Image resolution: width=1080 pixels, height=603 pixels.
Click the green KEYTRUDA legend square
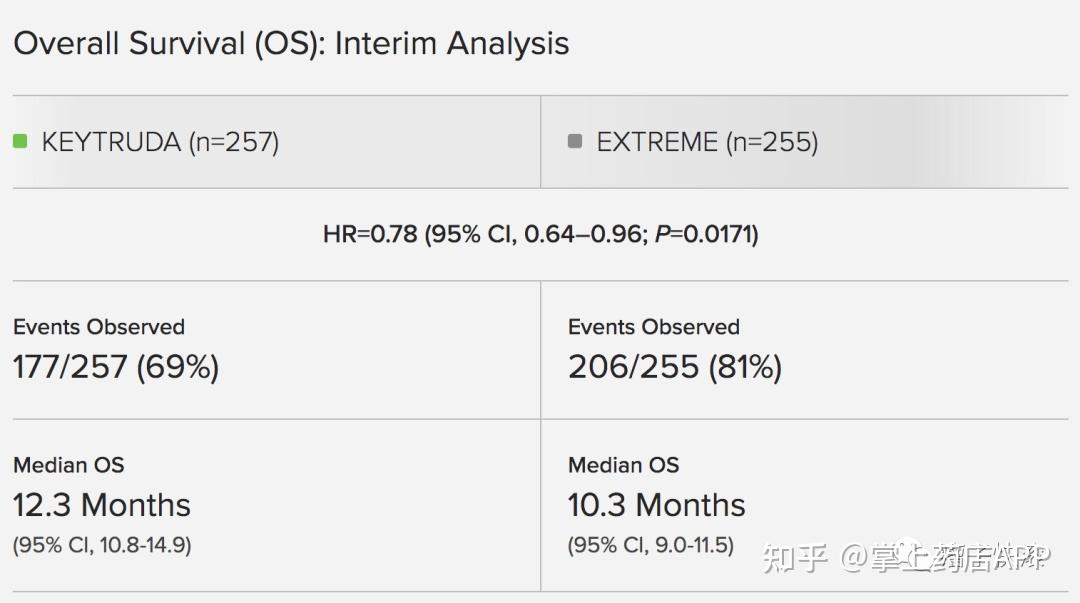[20, 142]
